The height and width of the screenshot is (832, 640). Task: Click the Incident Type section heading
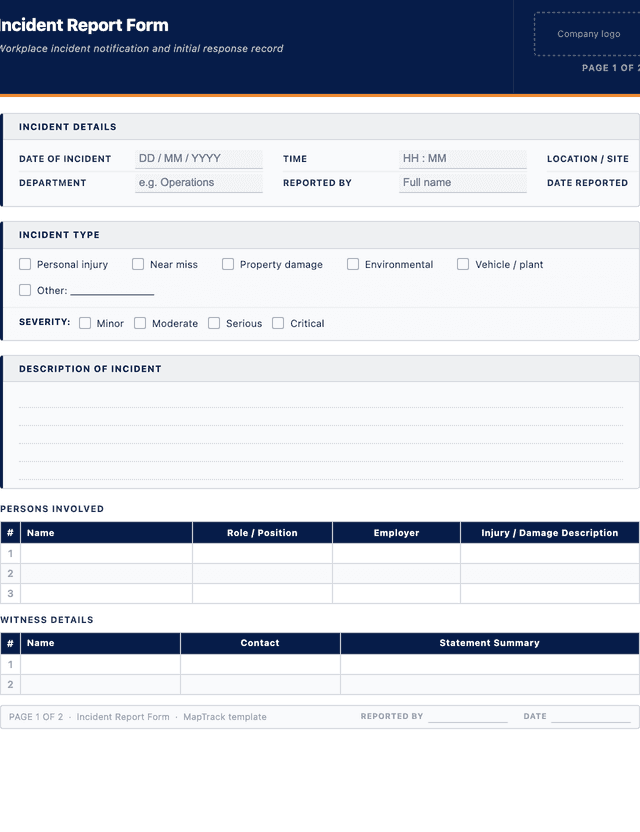[59, 235]
